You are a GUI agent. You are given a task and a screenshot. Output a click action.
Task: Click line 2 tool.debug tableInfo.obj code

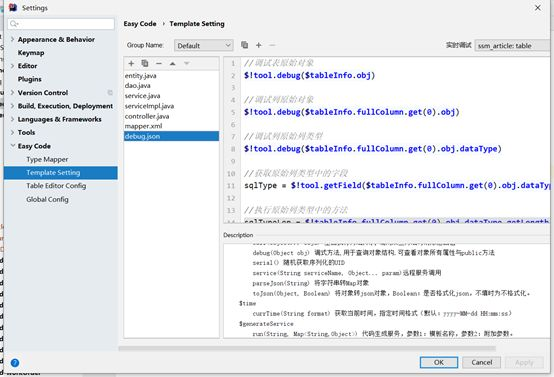click(x=310, y=75)
